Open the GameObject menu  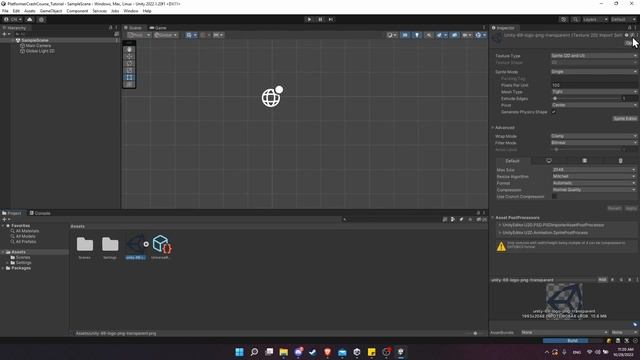click(x=51, y=11)
